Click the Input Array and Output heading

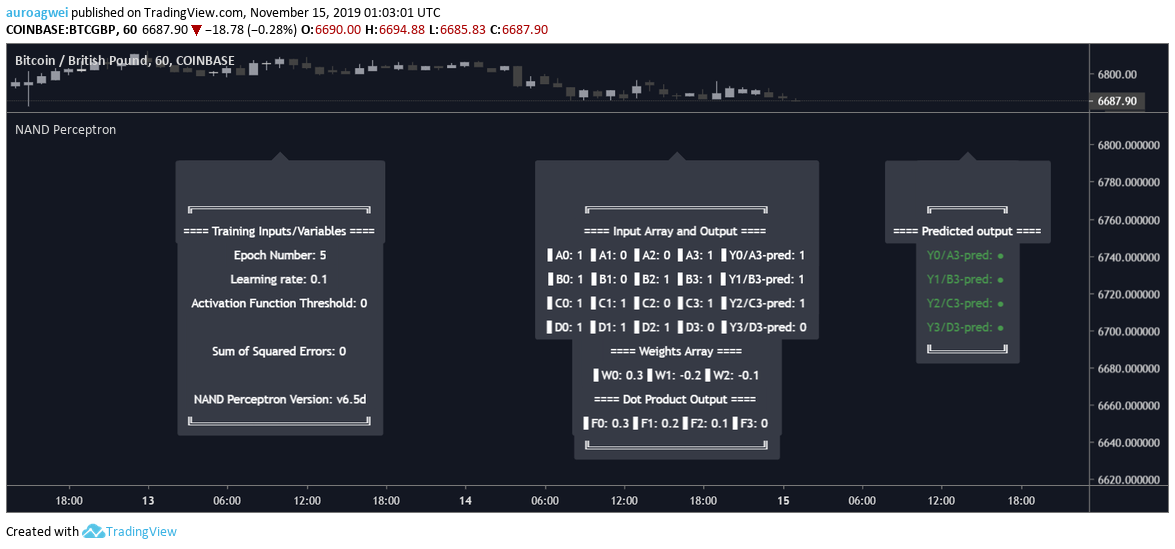point(675,231)
